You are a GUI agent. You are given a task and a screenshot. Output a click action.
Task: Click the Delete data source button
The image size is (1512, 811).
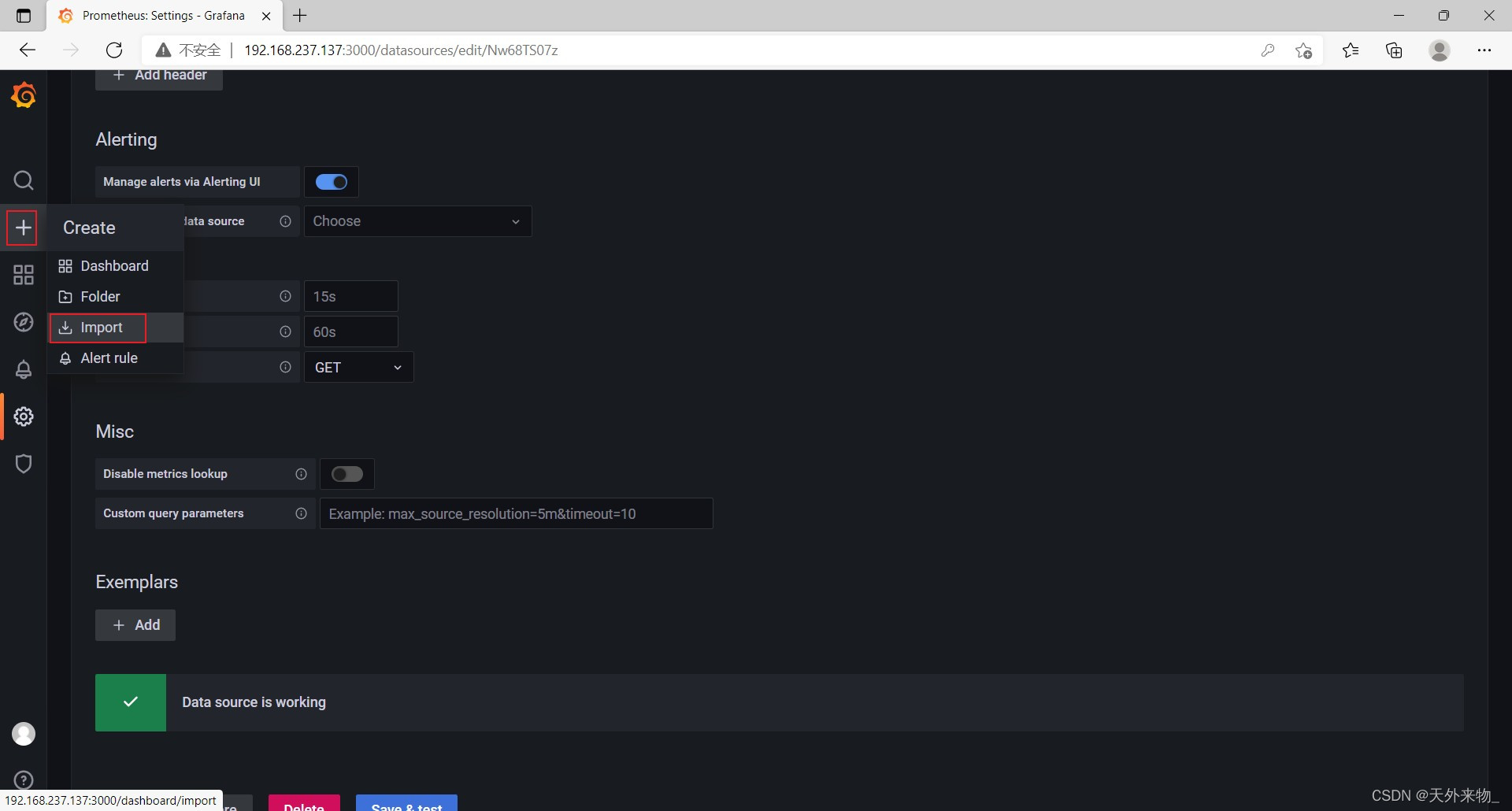pos(304,803)
